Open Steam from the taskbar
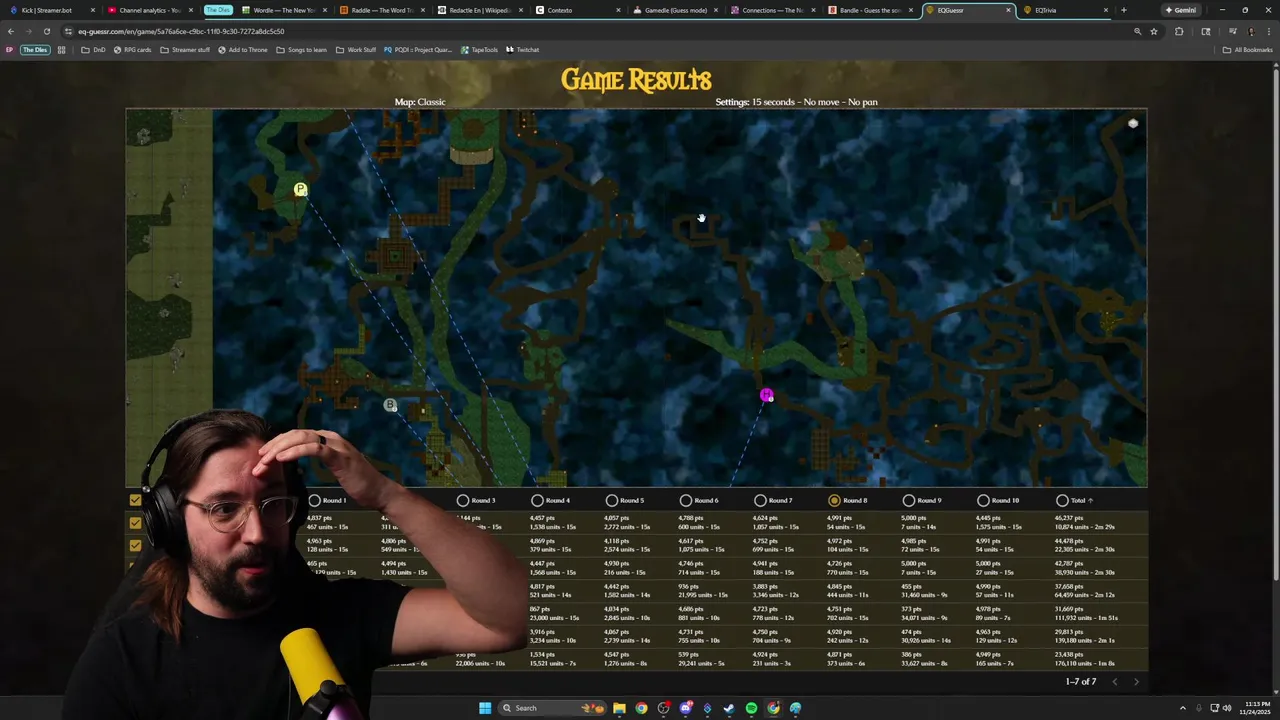Viewport: 1280px width, 720px height. 729,708
